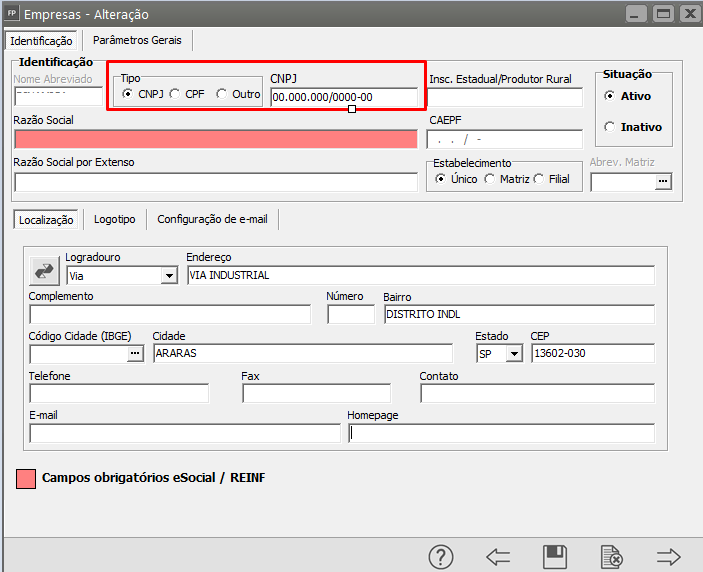Viewport: 703px width, 572px height.
Task: Open the Estado dropdown showing SP
Action: coord(514,354)
